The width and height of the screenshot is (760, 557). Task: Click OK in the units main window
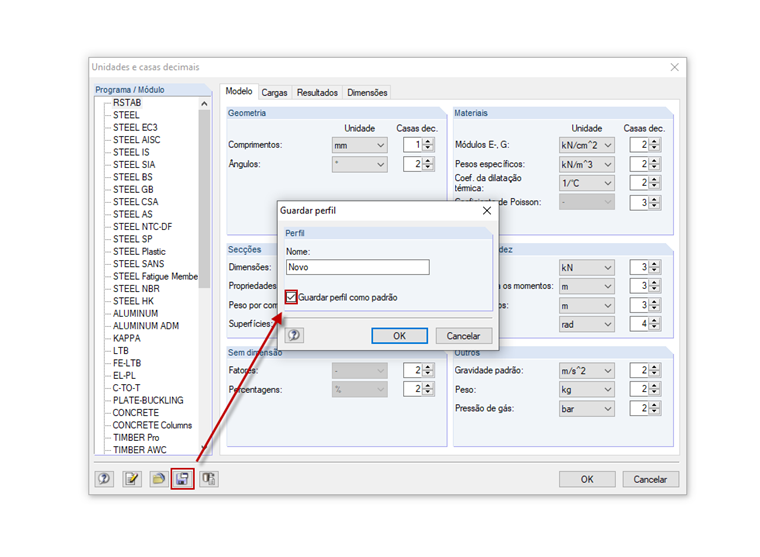(x=587, y=479)
